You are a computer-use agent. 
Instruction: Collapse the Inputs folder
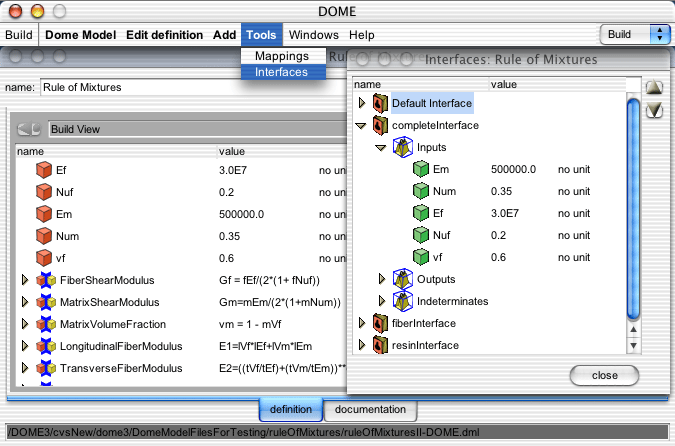click(381, 148)
